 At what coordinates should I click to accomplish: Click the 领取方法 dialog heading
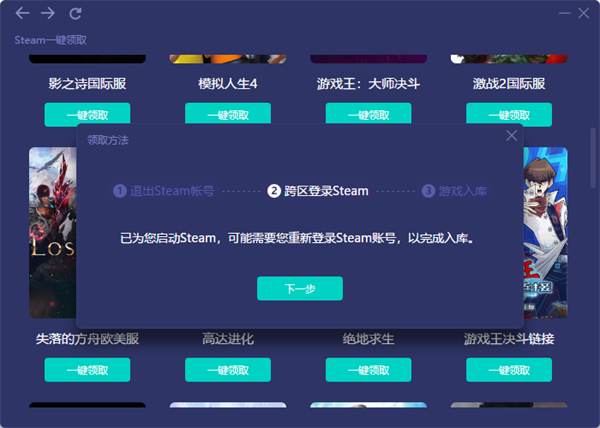pos(108,140)
